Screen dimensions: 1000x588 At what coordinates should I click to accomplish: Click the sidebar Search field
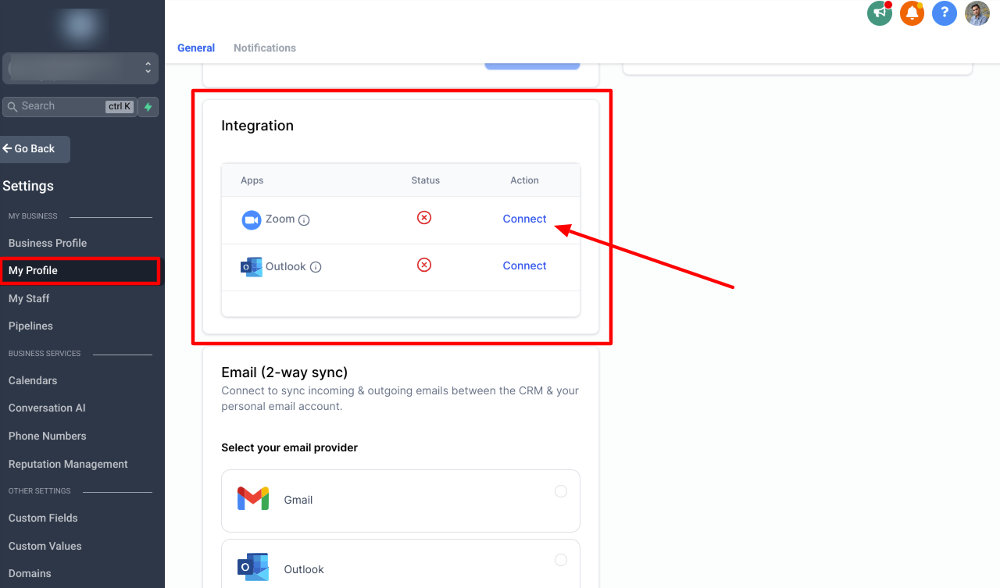60,106
